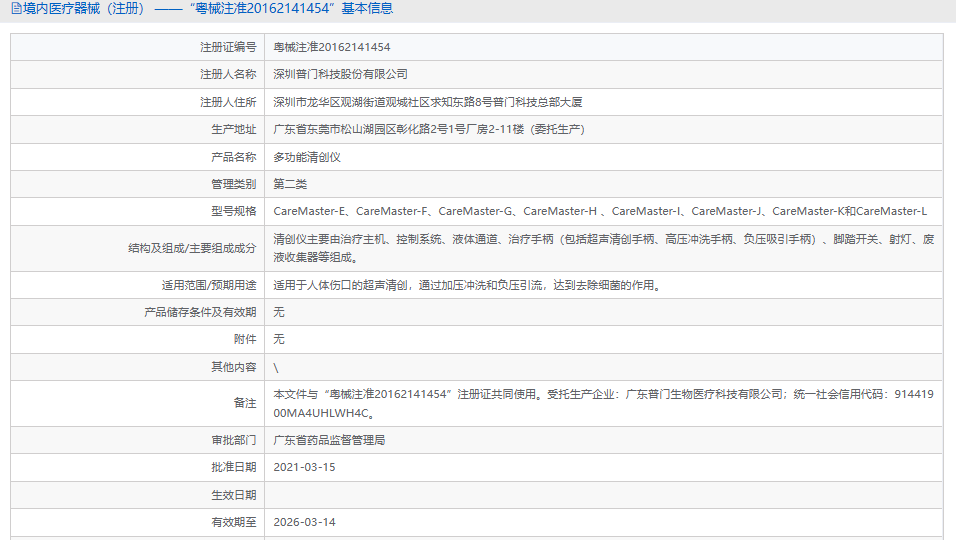Image resolution: width=956 pixels, height=540 pixels.
Task: Select the 无 value in 附件 row
Action: [279, 339]
